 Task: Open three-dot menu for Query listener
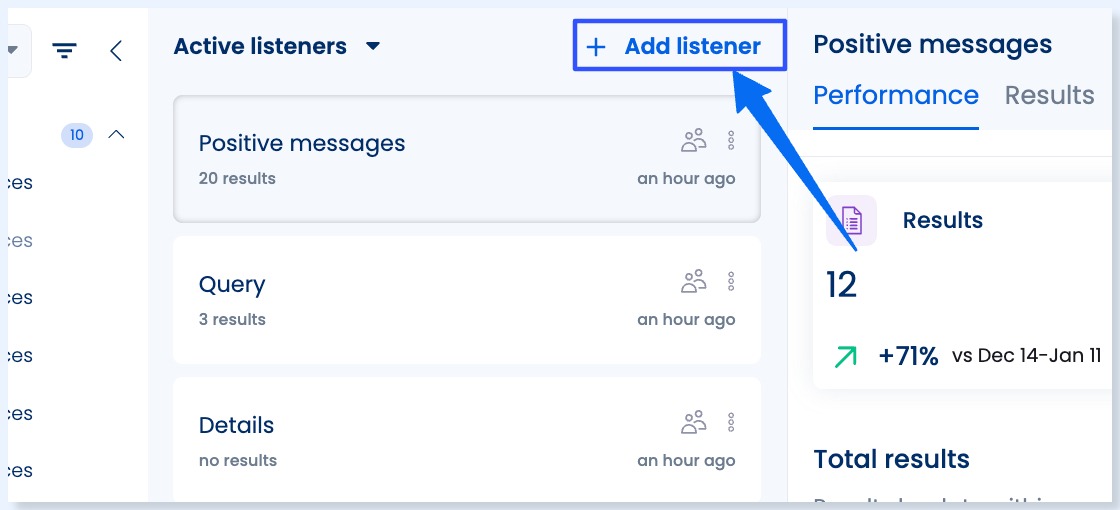[731, 282]
